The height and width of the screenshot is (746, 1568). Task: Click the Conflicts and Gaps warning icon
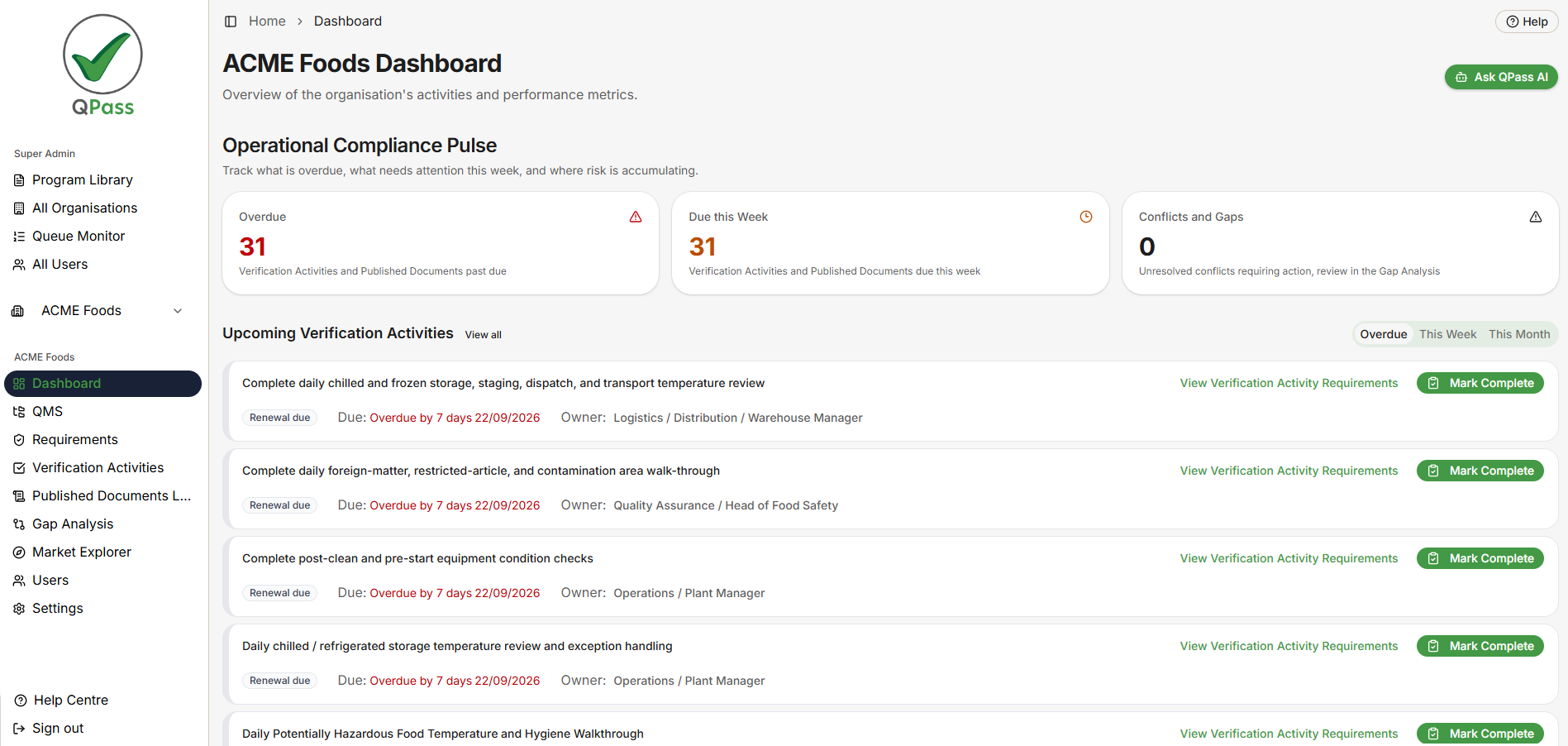coord(1536,217)
